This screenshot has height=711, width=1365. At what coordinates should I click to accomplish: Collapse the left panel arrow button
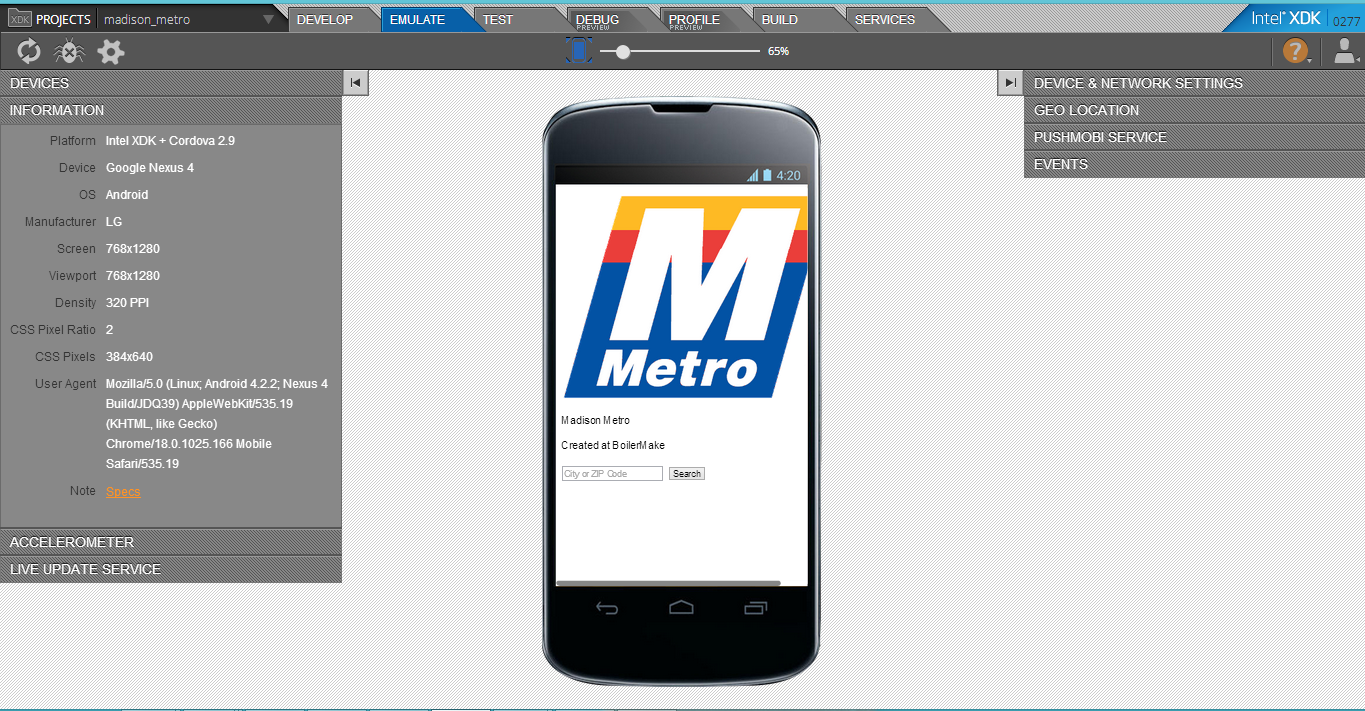[x=355, y=83]
